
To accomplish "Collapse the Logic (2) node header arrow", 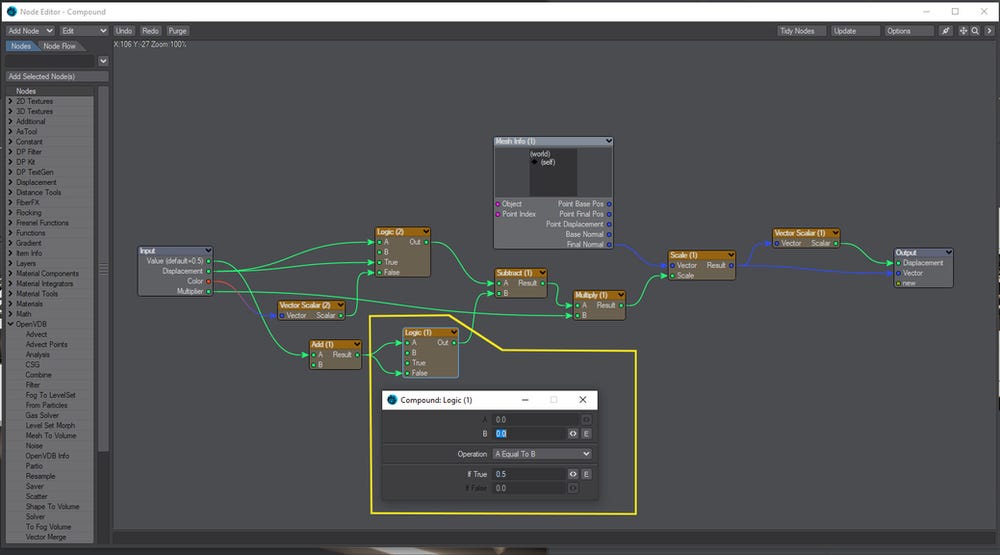I will [425, 232].
